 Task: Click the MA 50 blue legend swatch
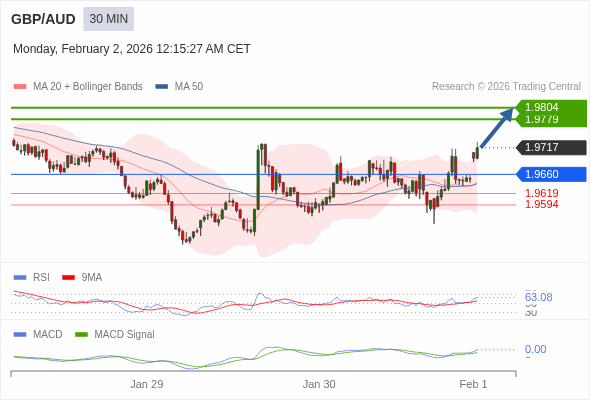click(x=162, y=87)
